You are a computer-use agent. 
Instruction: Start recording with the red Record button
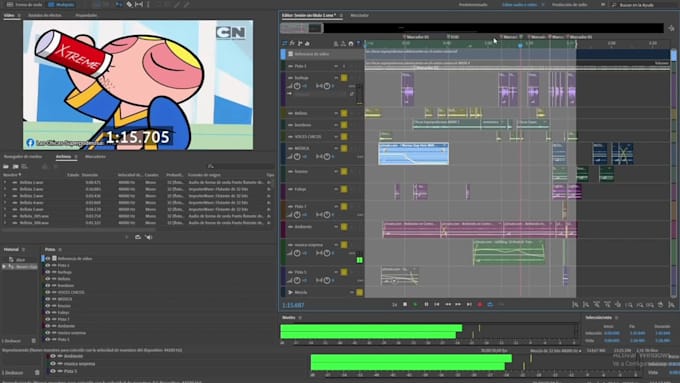tap(480, 304)
